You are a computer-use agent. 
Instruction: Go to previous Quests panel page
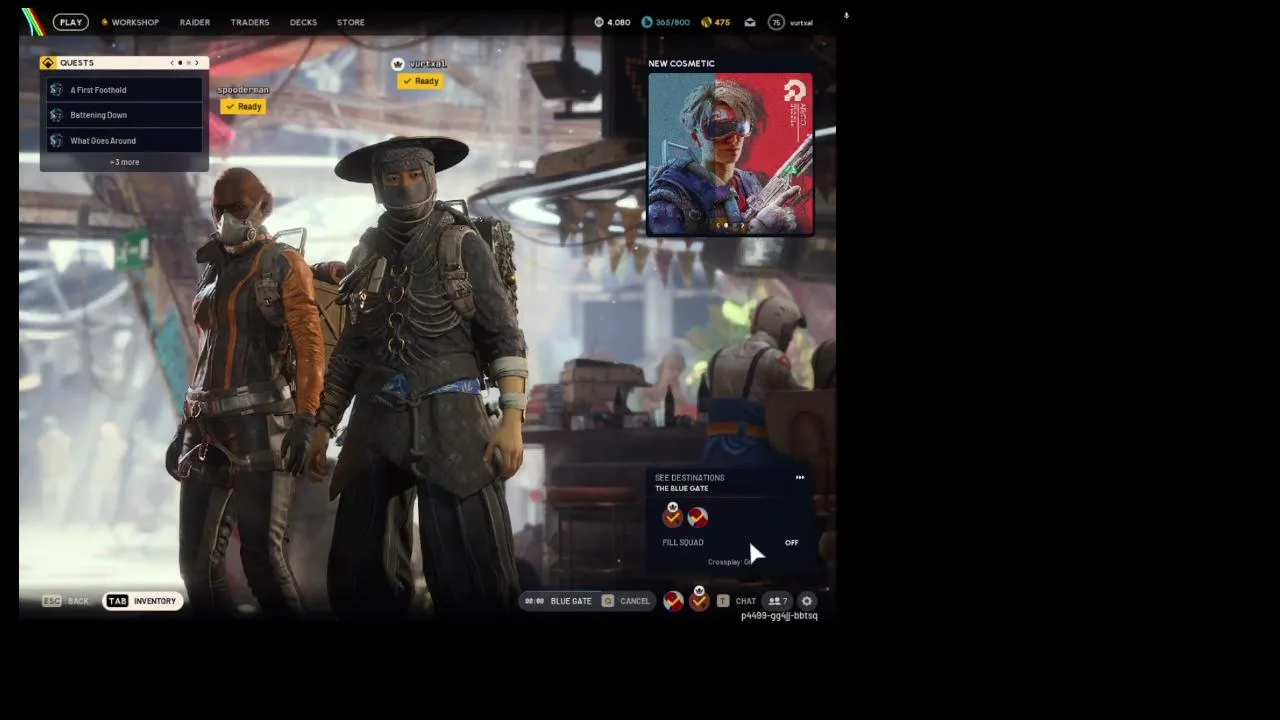172,63
